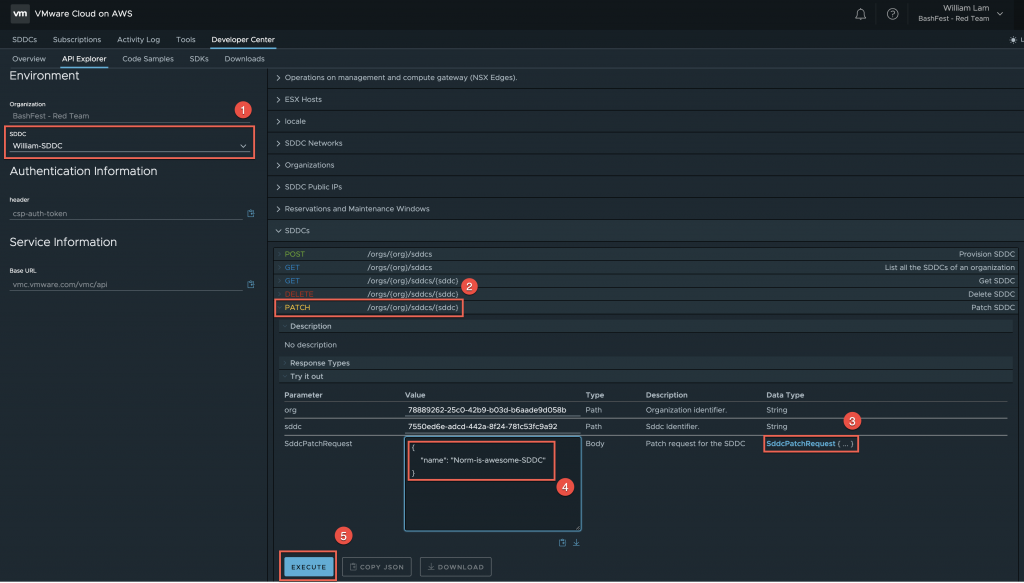
Task: Open the help question mark icon
Action: [892, 14]
